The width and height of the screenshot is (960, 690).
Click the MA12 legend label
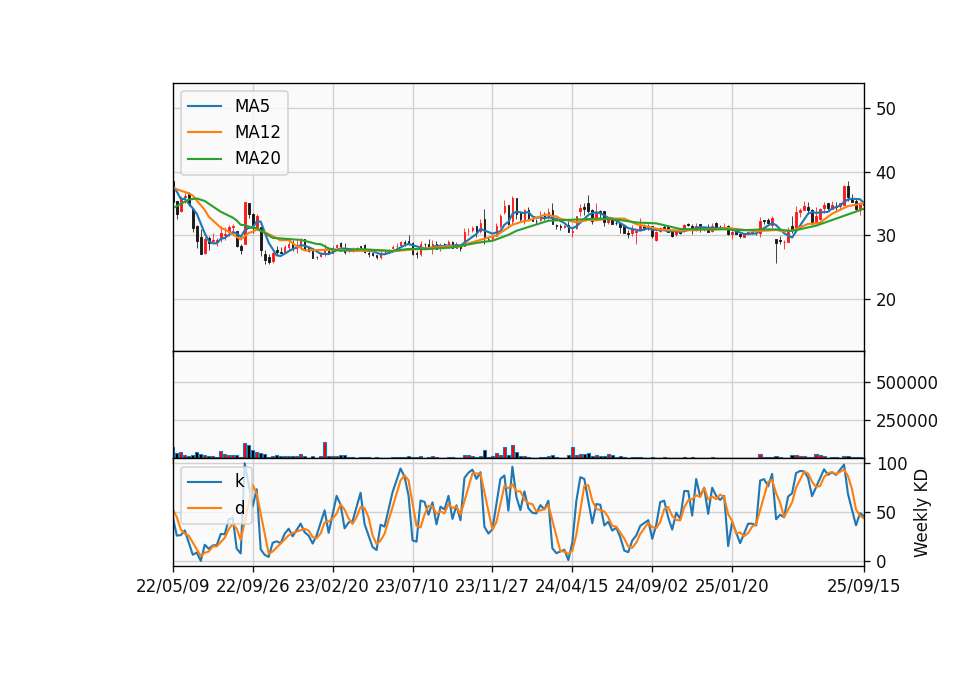(x=257, y=132)
